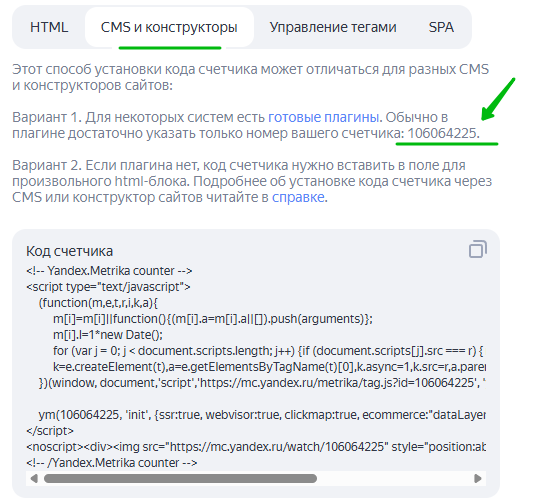Screen dimensions: 535x503
Task: Click the empty scrollbar track right of thumb
Action: (394, 478)
